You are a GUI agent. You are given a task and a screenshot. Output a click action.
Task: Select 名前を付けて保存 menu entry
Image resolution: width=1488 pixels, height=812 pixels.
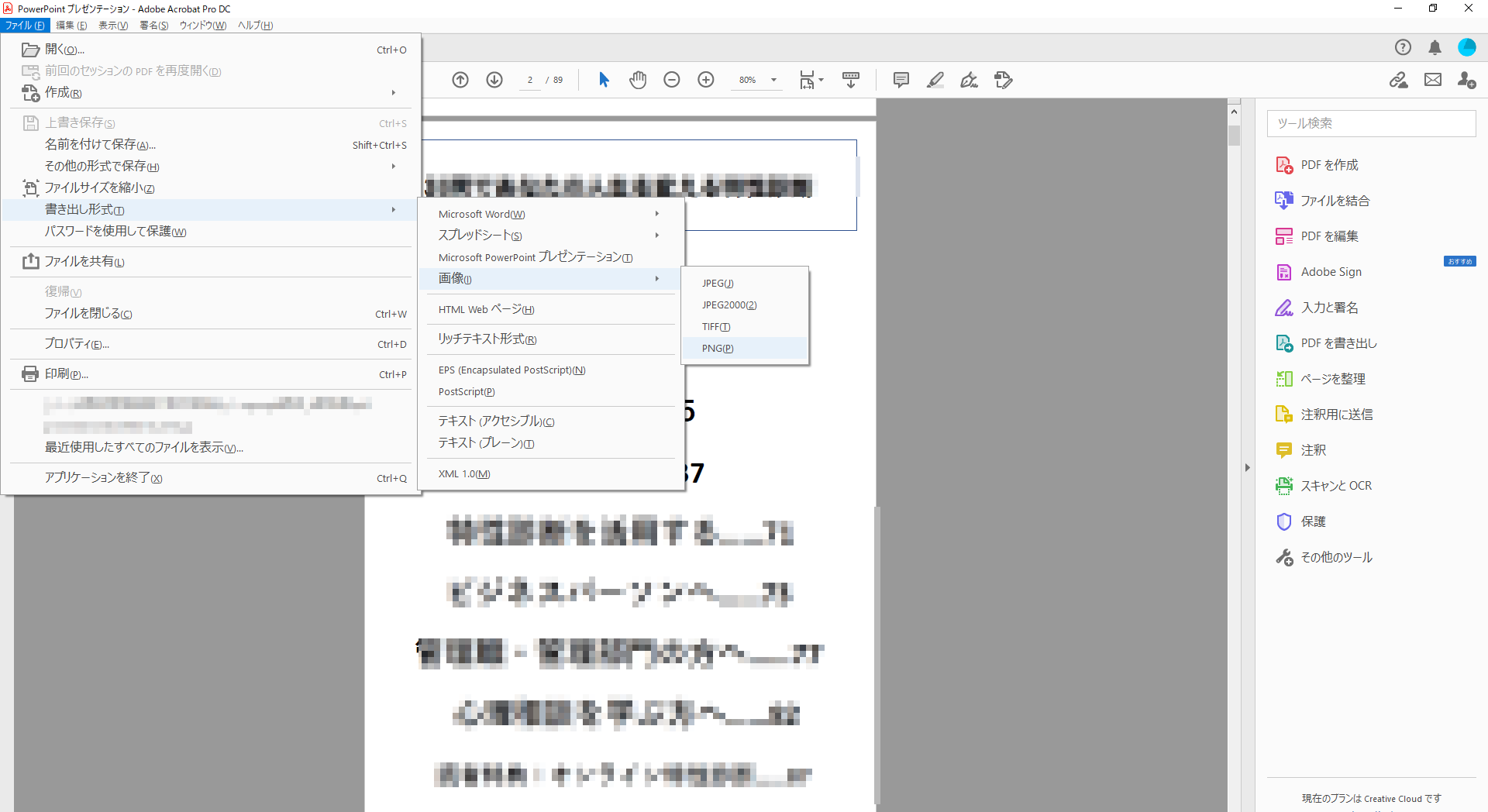[x=211, y=145]
